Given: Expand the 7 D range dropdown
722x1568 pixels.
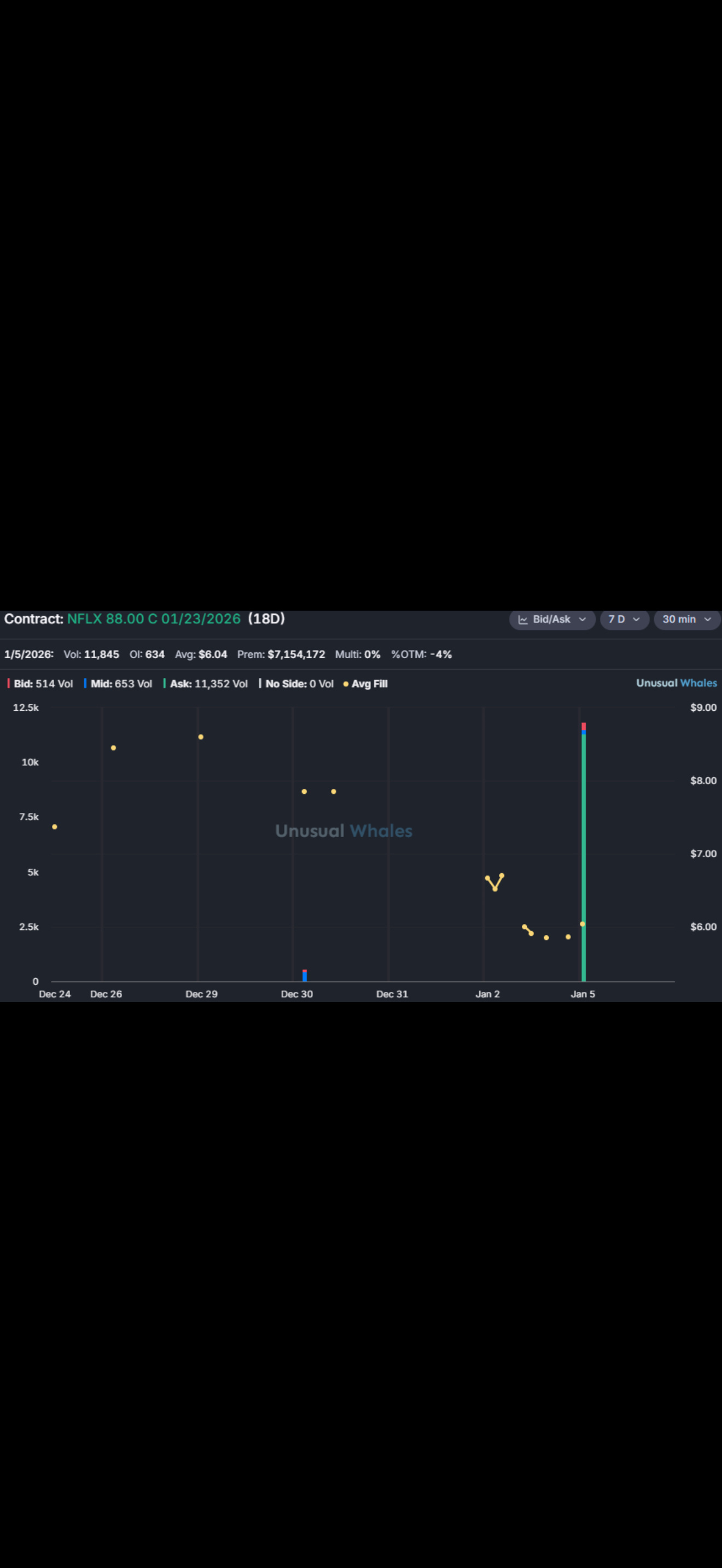Looking at the screenshot, I should pos(625,619).
